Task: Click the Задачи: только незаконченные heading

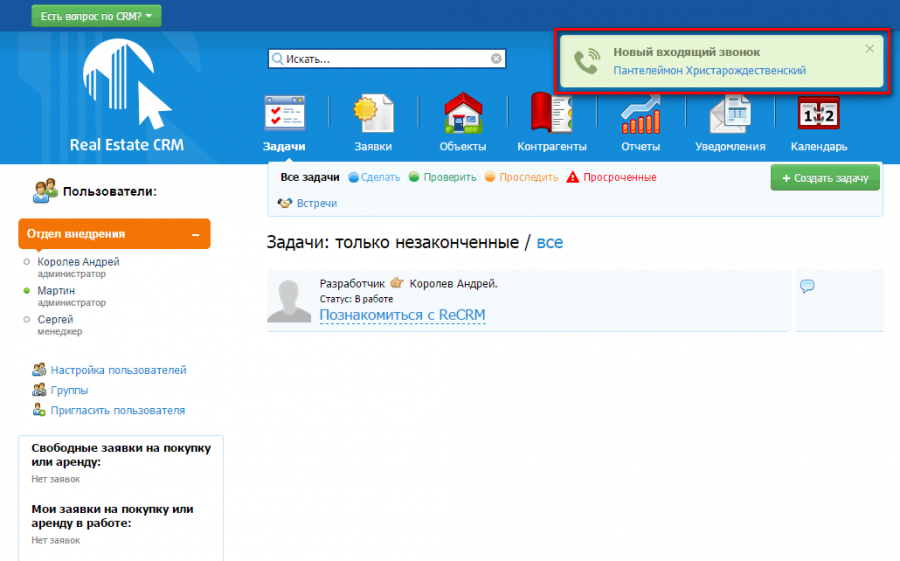Action: (393, 242)
